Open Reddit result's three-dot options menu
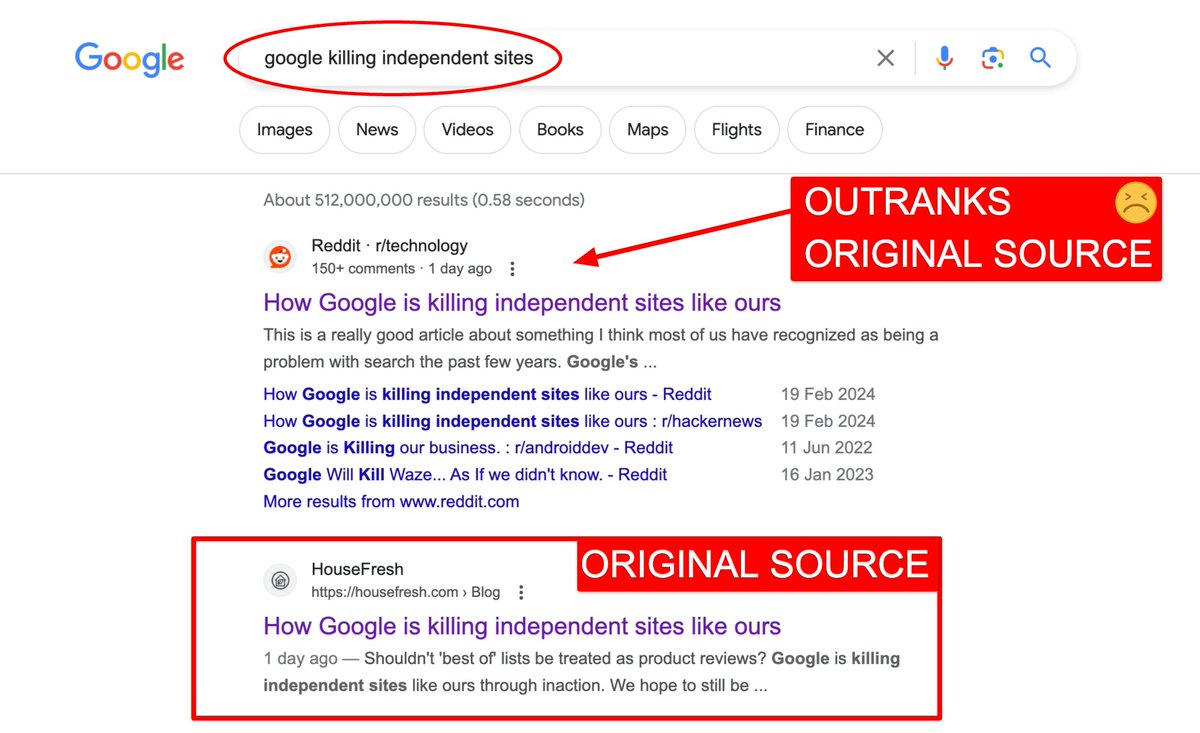Image resolution: width=1200 pixels, height=733 pixels. coord(512,268)
